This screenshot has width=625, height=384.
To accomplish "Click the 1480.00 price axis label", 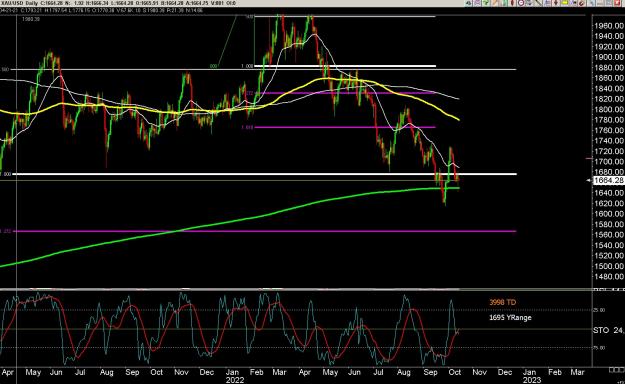I will click(x=609, y=276).
